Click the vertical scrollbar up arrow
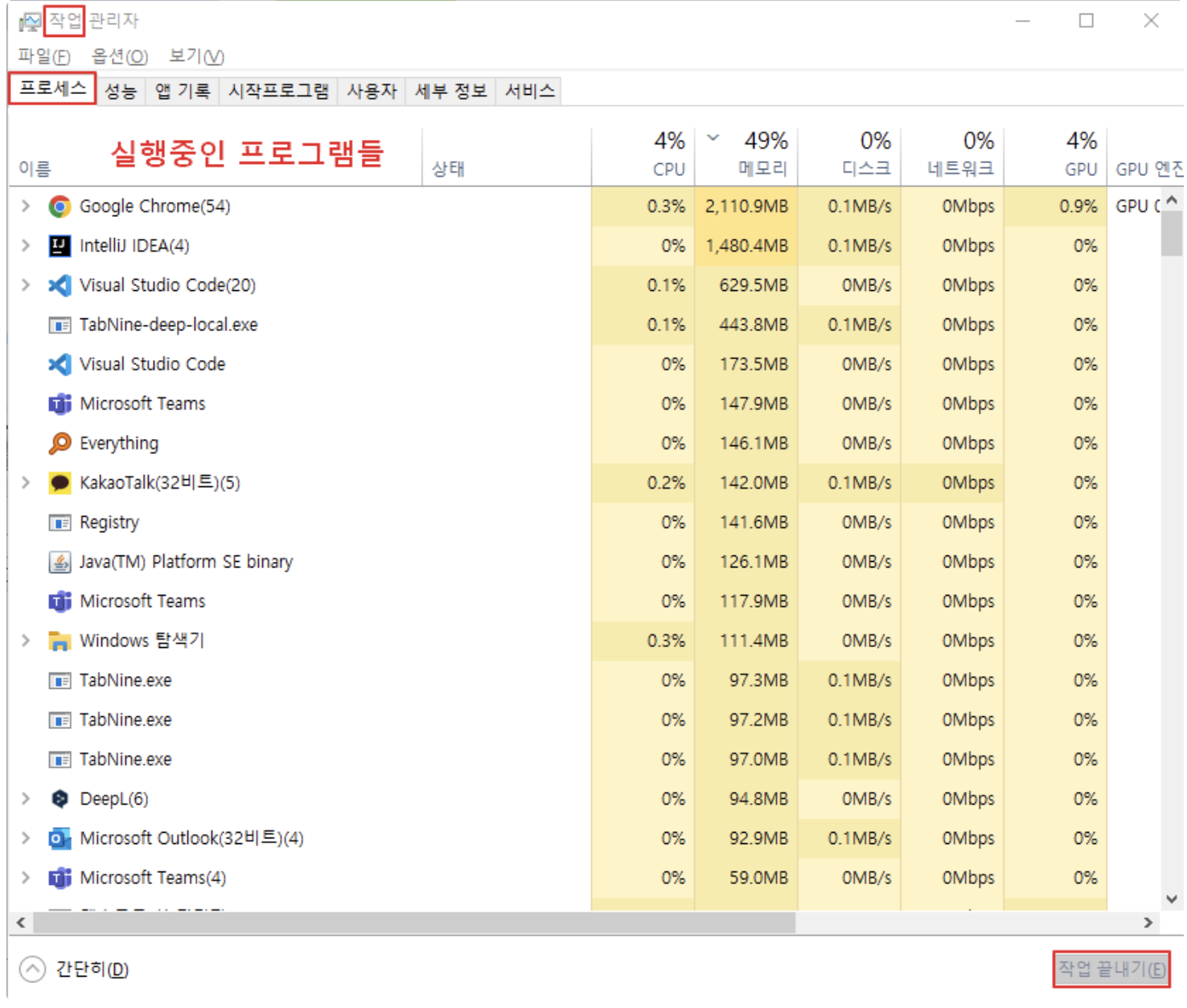 [x=1172, y=199]
